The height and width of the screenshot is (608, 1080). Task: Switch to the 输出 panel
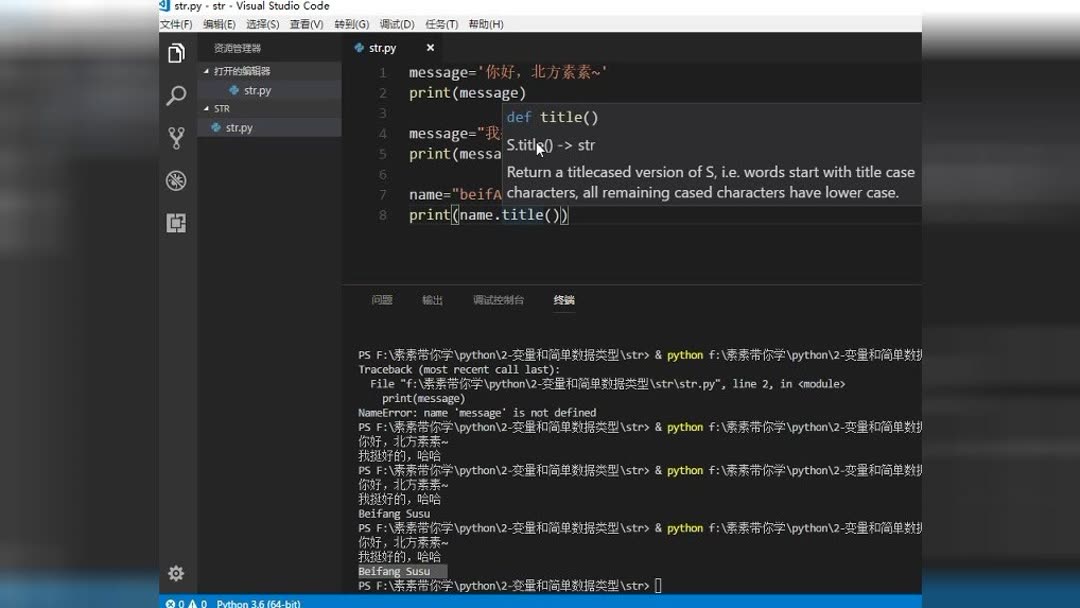click(x=431, y=300)
